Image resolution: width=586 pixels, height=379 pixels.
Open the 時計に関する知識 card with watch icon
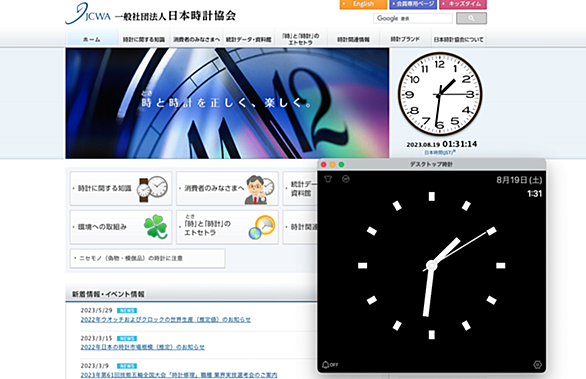pos(121,188)
